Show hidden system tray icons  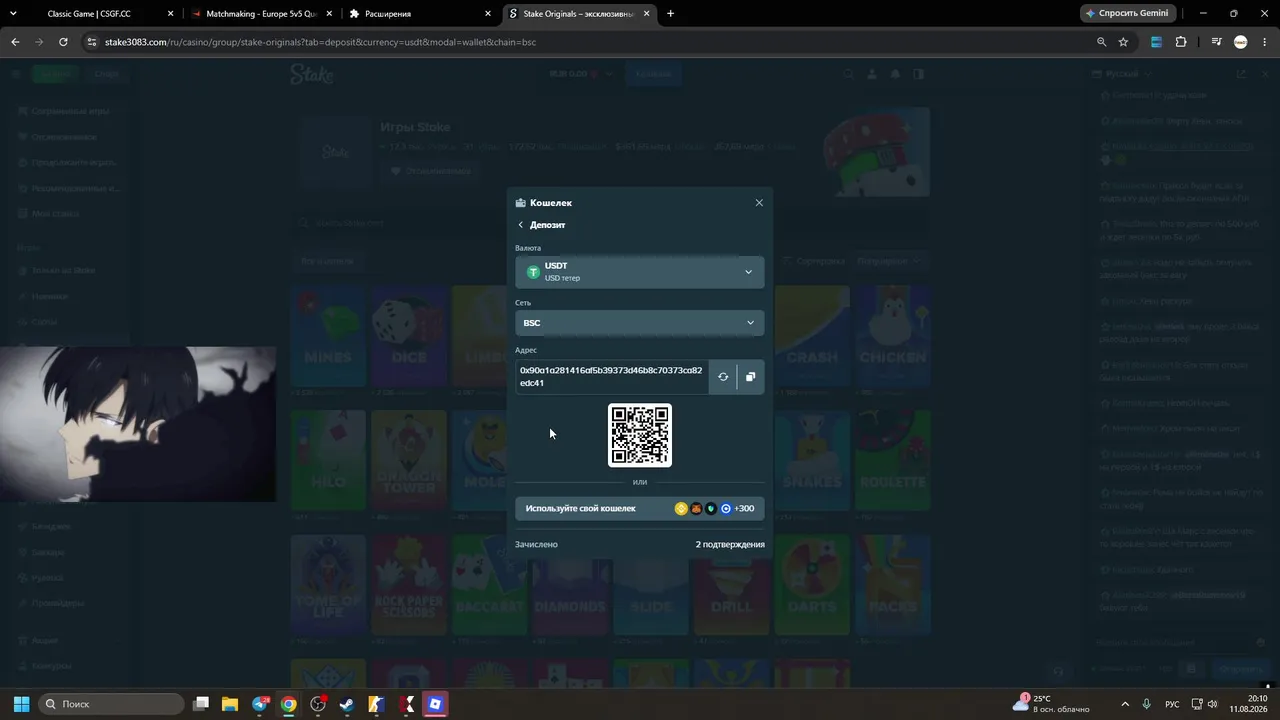coord(1125,704)
